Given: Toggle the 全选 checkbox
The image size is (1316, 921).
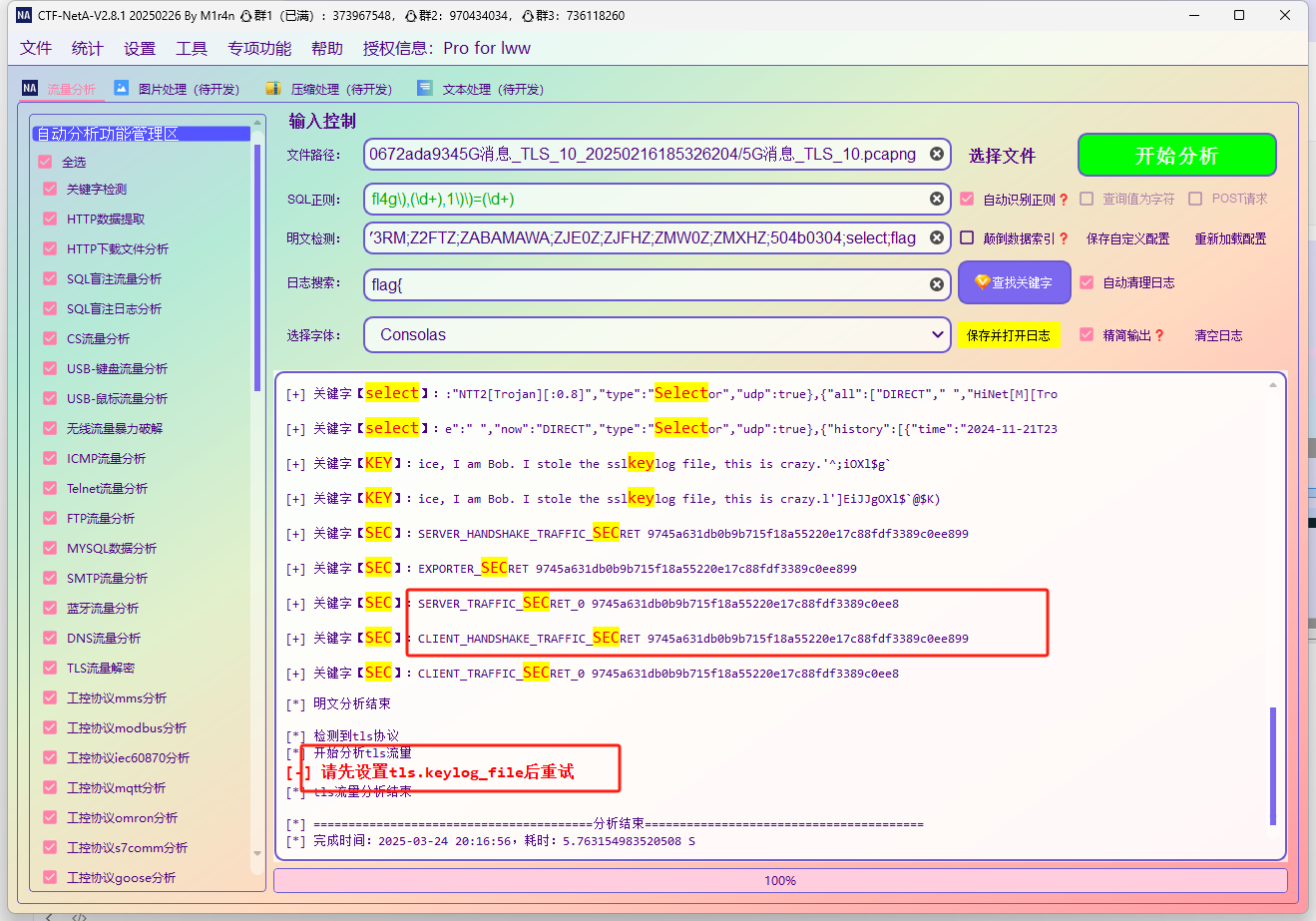Looking at the screenshot, I should 44,162.
